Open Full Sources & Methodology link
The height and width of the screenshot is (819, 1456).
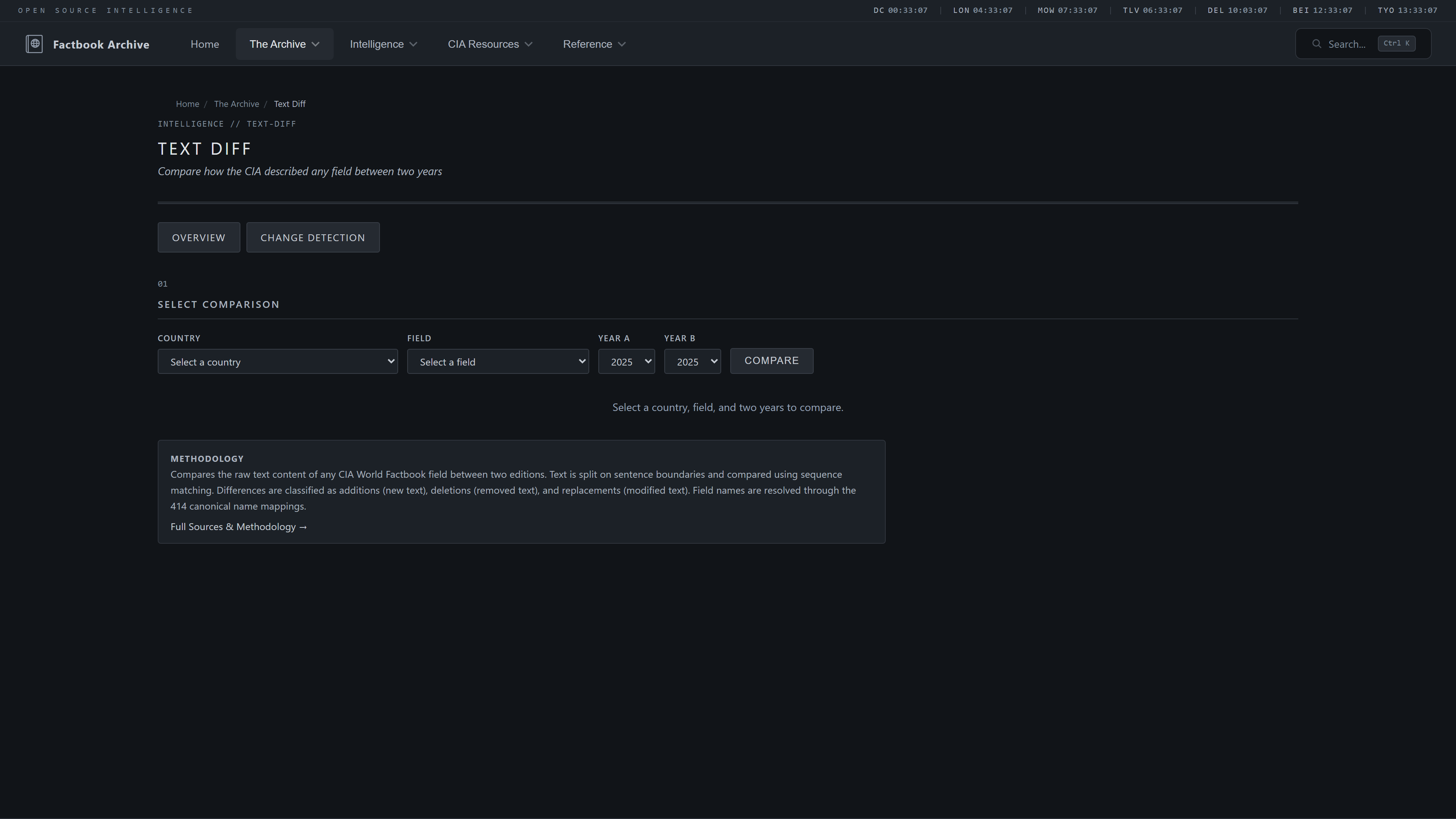click(238, 527)
